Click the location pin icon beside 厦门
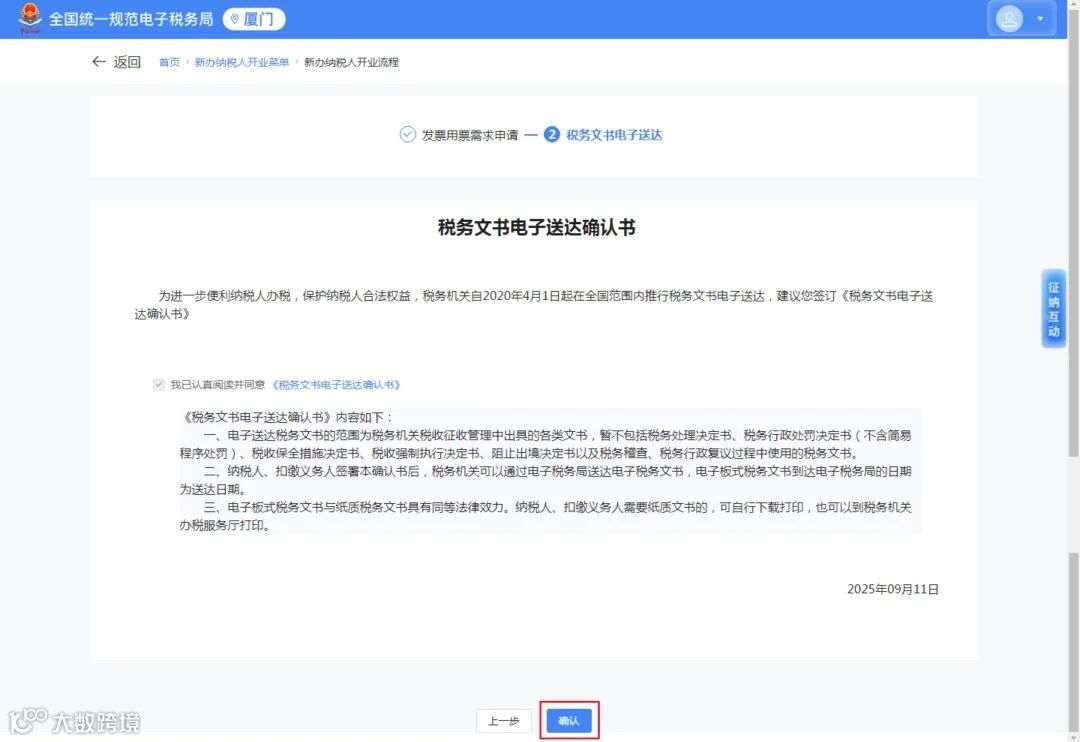Screen dimensions: 1080x742 coord(235,18)
